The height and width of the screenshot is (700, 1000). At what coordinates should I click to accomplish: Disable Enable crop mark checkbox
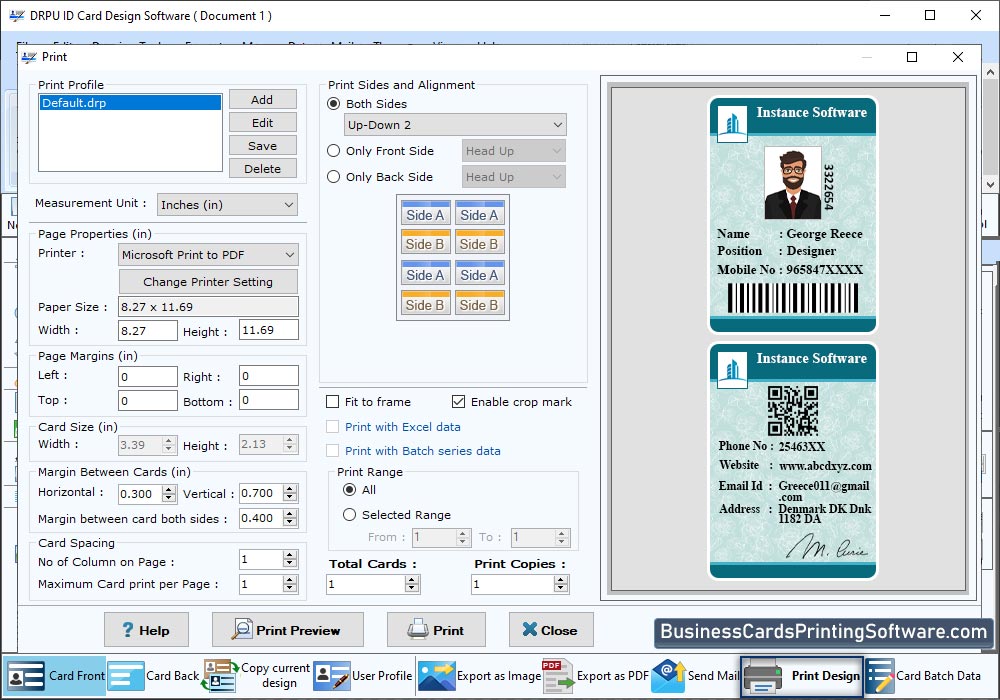[458, 402]
